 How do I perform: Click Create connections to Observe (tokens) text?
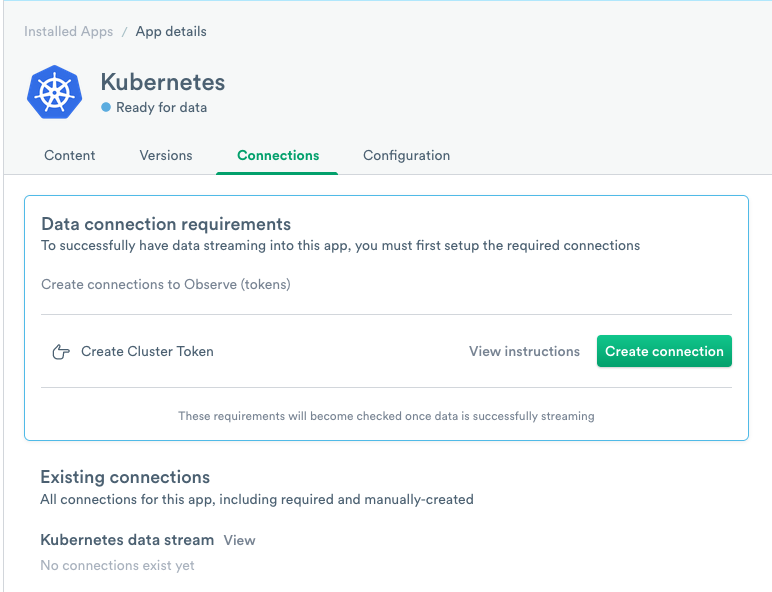click(x=166, y=284)
